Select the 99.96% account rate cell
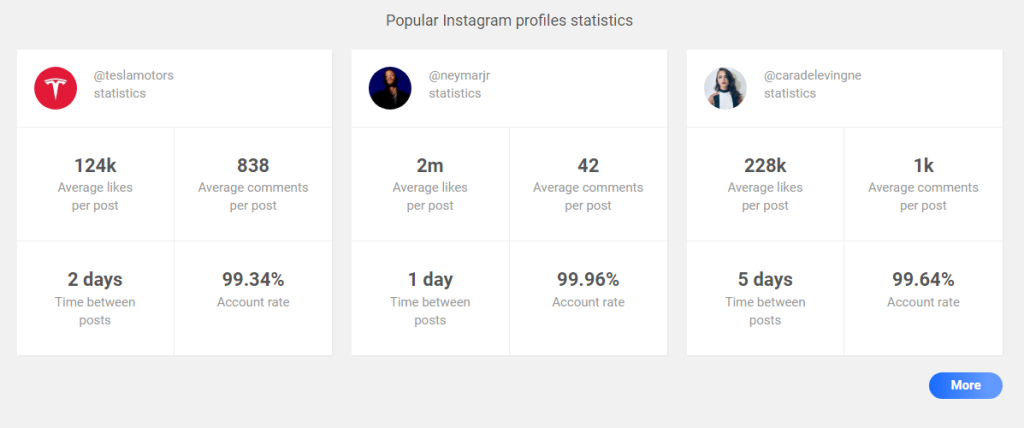This screenshot has height=428, width=1024. click(588, 299)
